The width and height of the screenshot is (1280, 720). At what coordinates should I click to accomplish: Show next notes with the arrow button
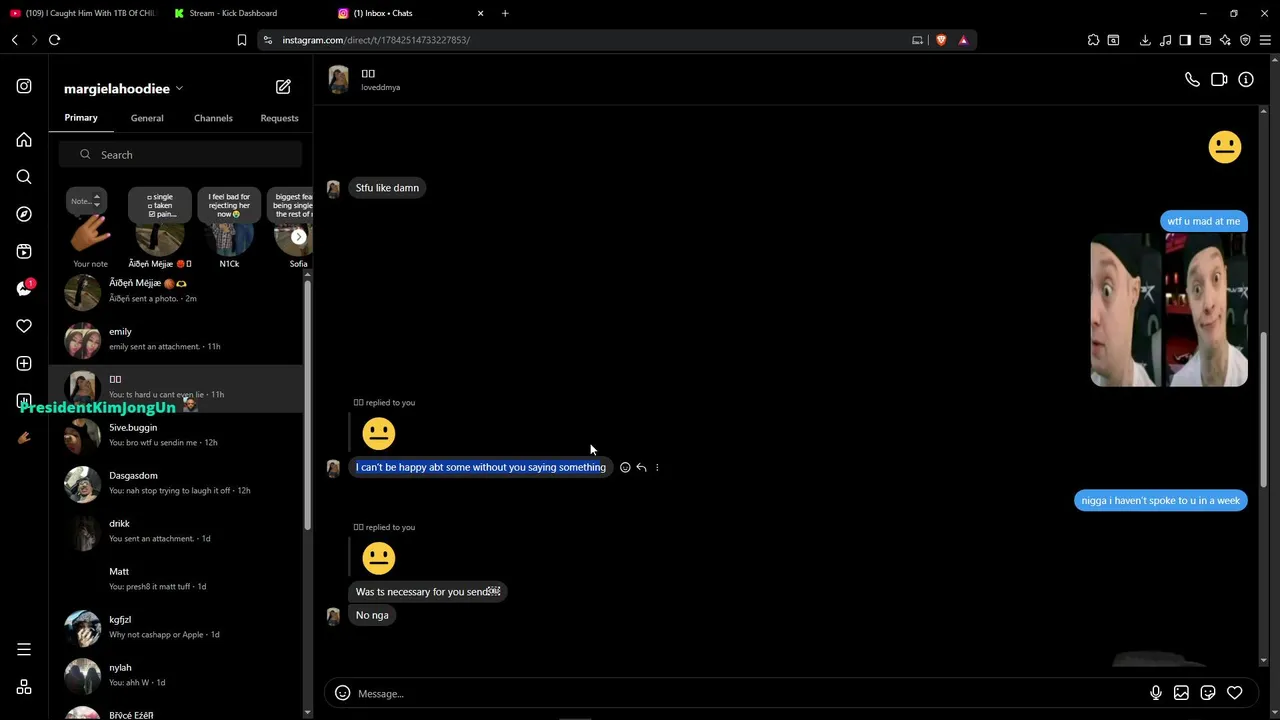298,237
